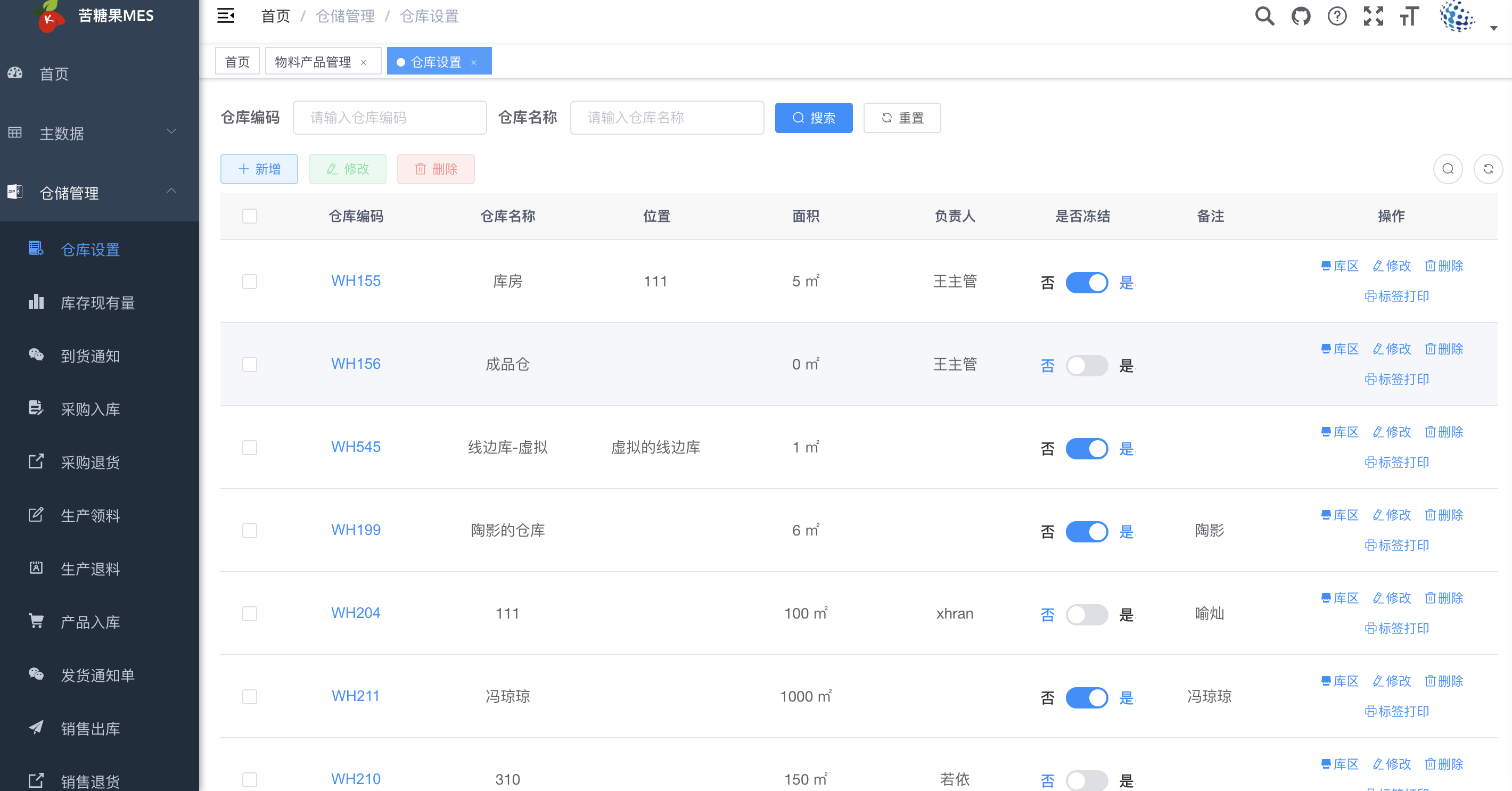
Task: Toggle the frozen switch for WH155
Action: pos(1087,282)
